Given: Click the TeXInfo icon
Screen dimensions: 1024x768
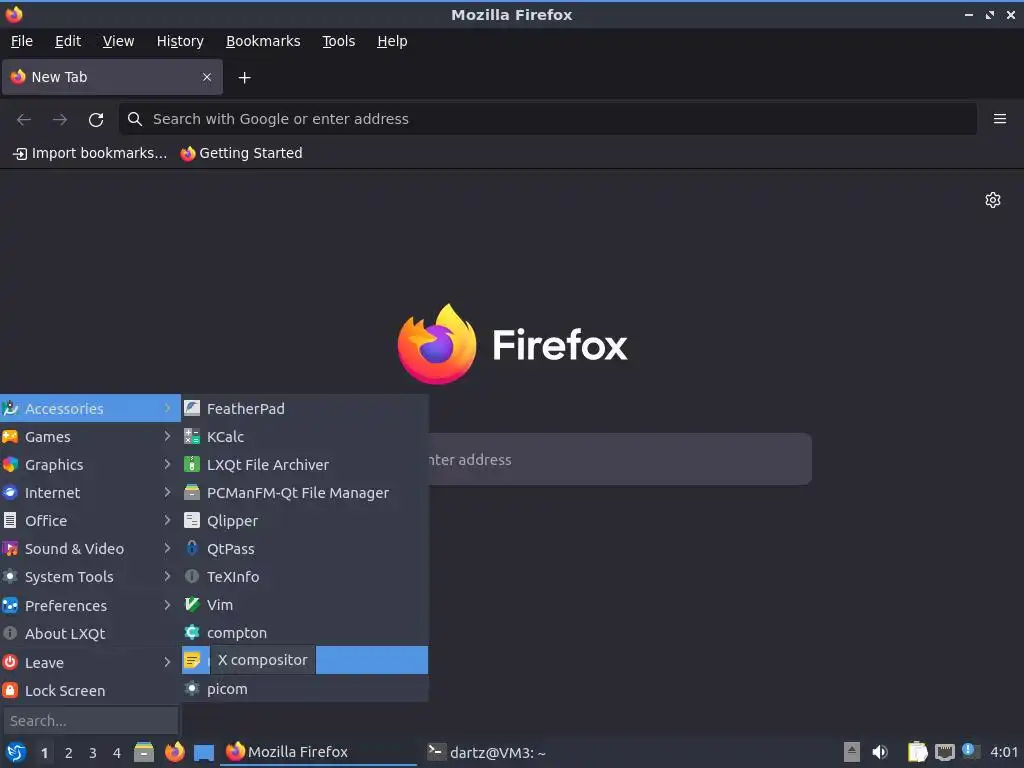Looking at the screenshot, I should click(192, 577).
